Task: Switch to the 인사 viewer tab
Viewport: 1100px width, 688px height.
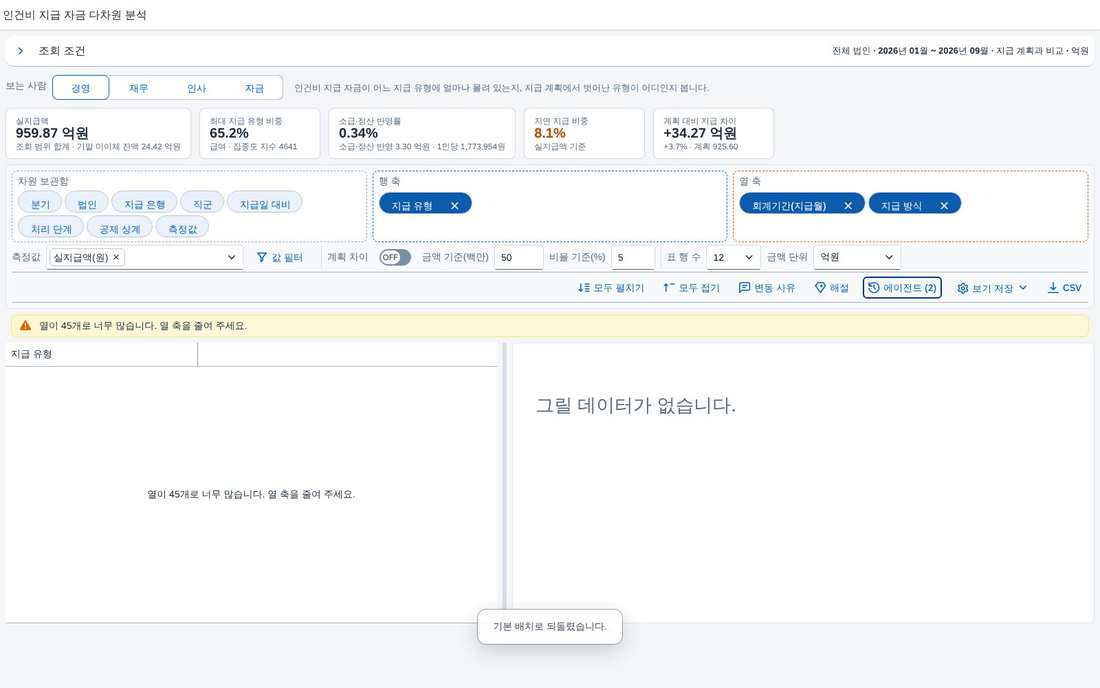Action: pyautogui.click(x=196, y=88)
